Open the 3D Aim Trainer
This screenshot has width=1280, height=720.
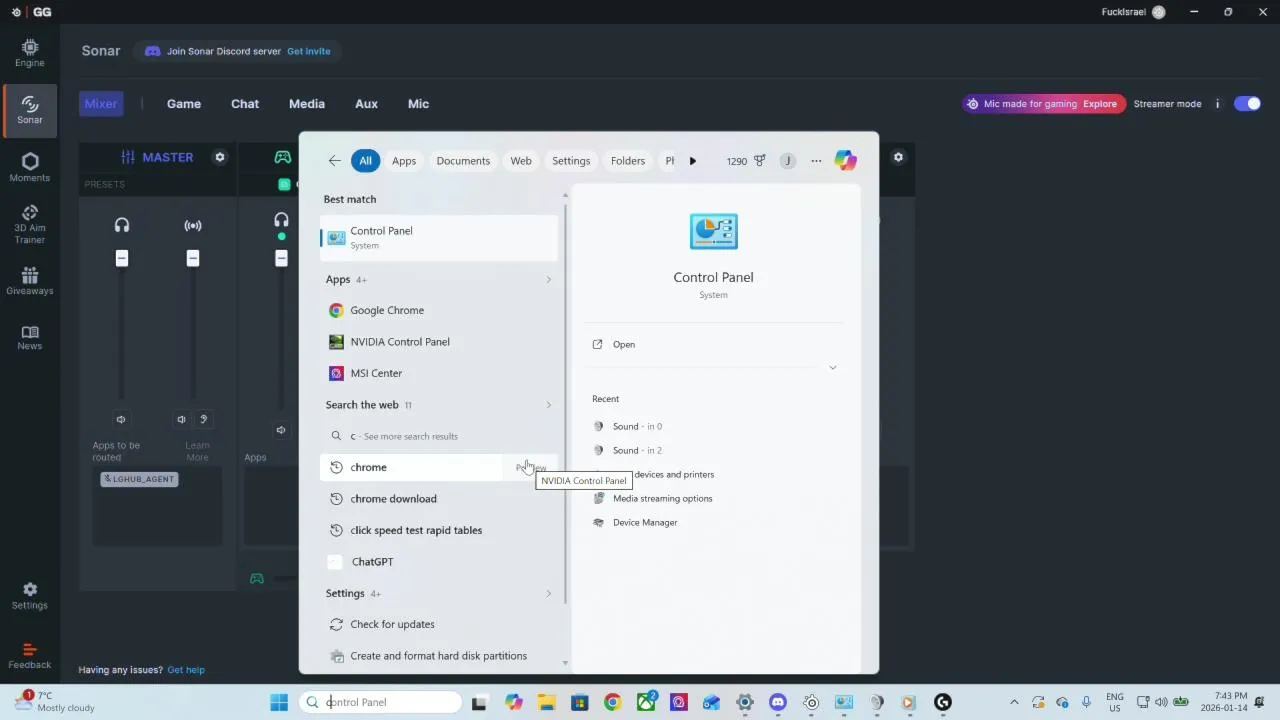tap(29, 224)
